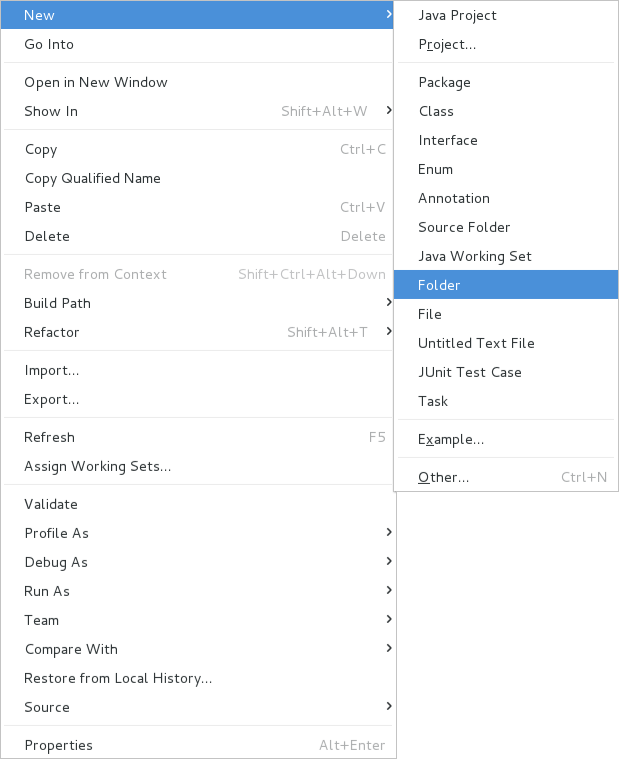The image size is (619, 759).
Task: Create a new Class
Action: click(x=506, y=111)
